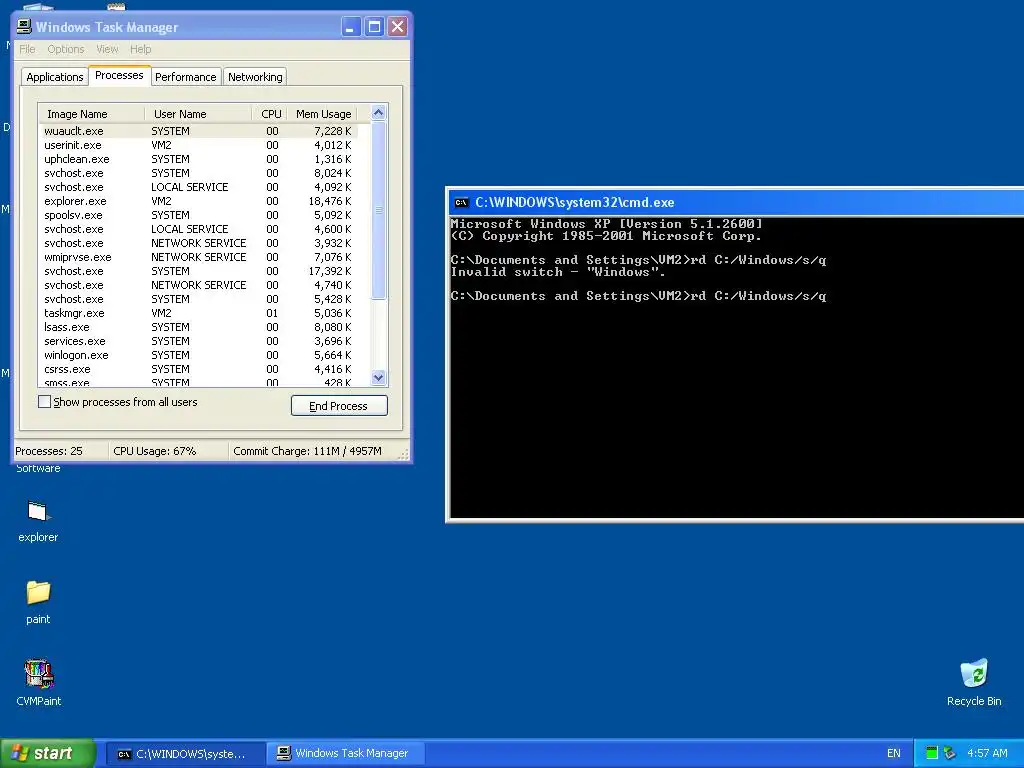Maximize the Windows Task Manager window
Image resolution: width=1024 pixels, height=768 pixels.
click(374, 27)
